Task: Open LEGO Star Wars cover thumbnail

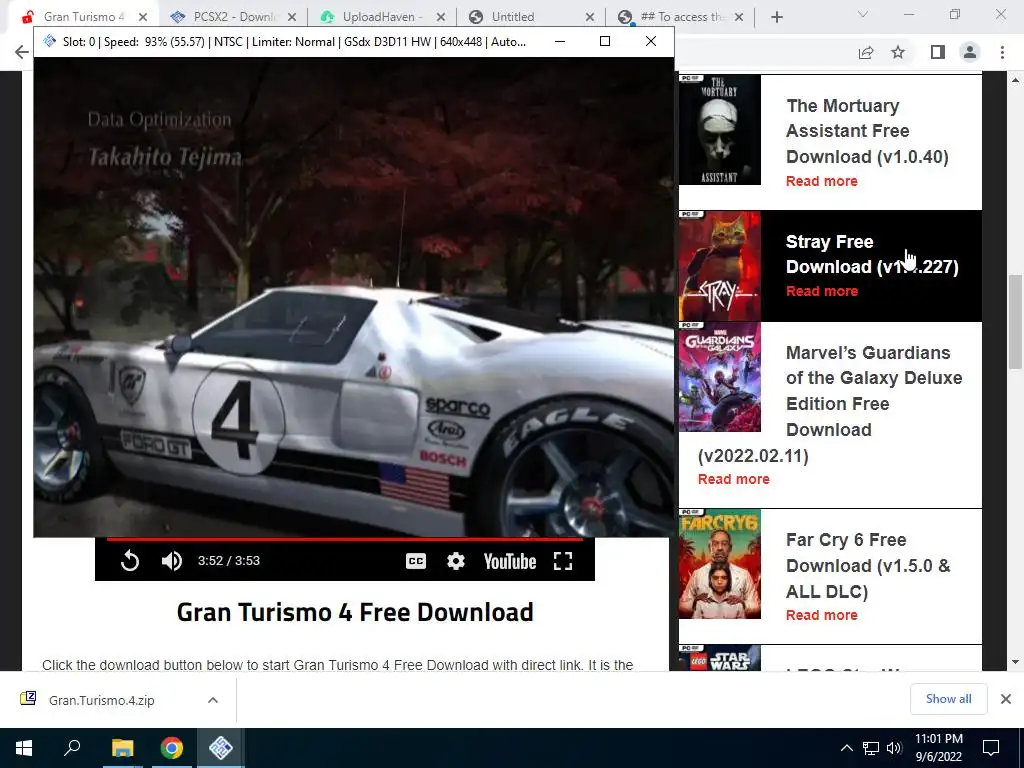Action: (x=720, y=658)
